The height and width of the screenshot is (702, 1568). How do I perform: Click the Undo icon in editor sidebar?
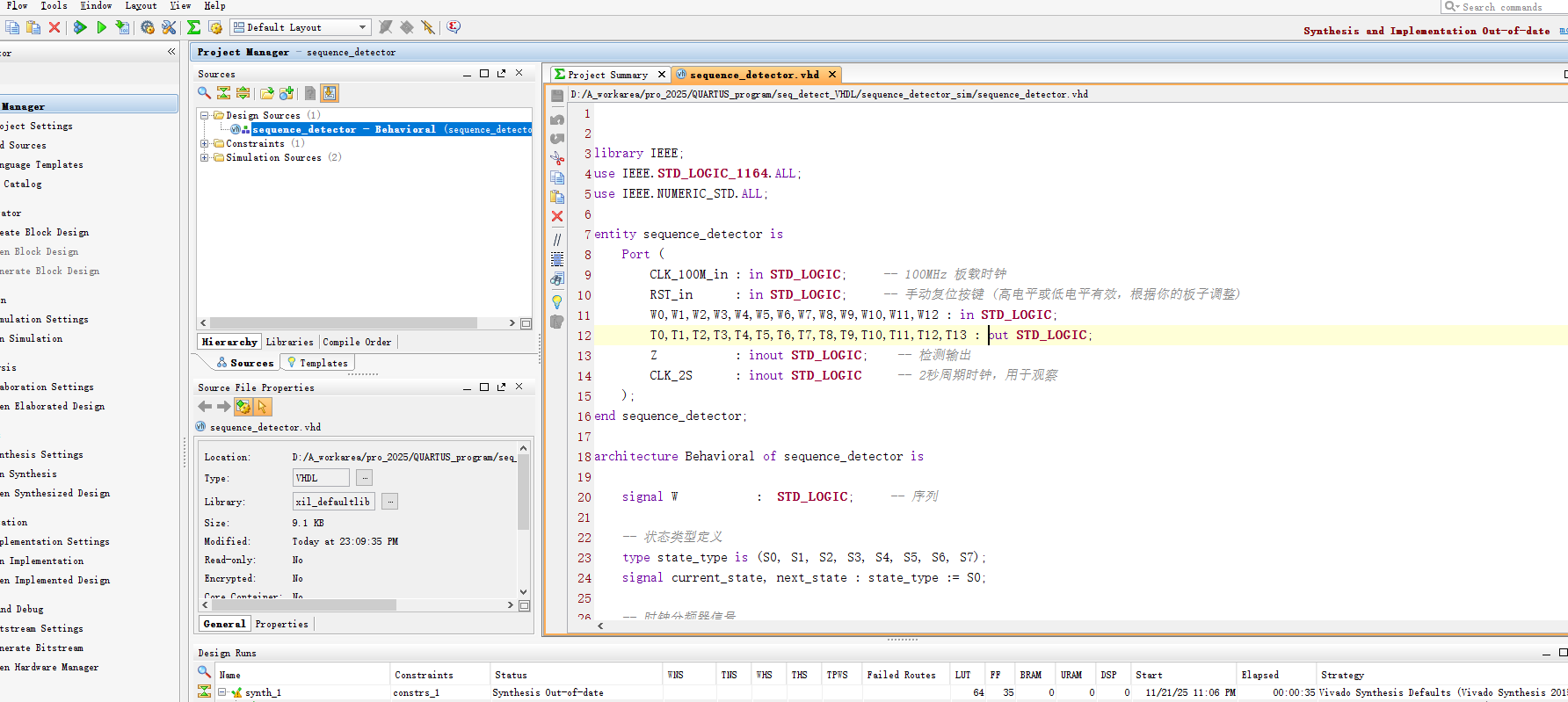tap(557, 119)
